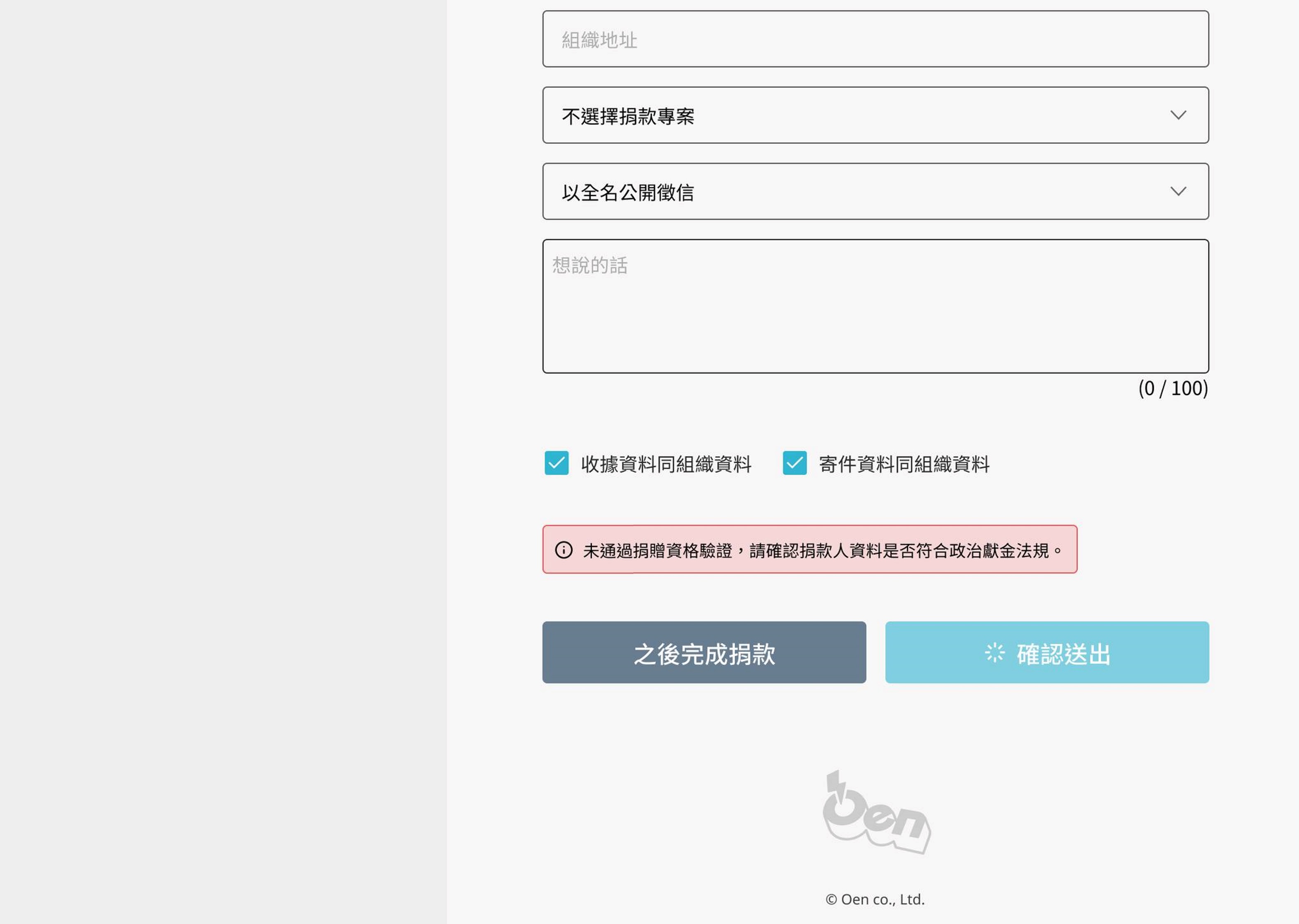Click the info icon in the red alert

tap(564, 550)
